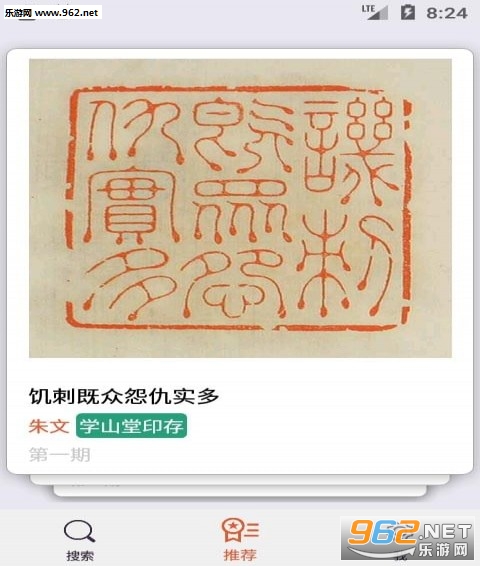Select the 朱文 tag

tap(49, 426)
